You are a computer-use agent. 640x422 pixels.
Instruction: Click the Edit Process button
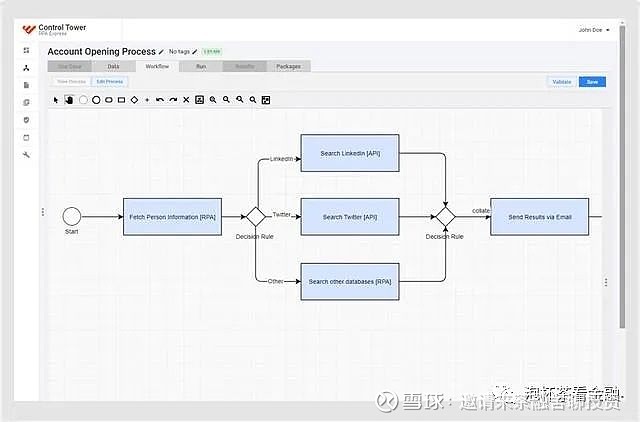point(110,82)
